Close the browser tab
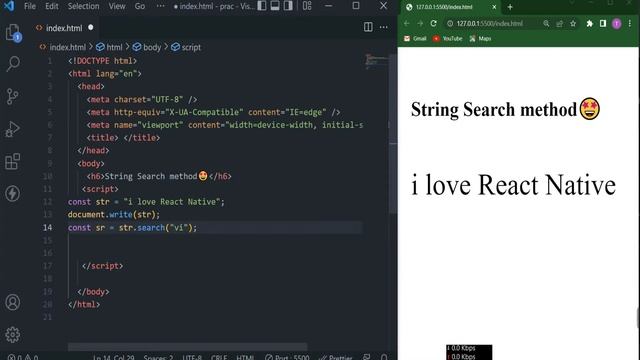Screen dimensions: 640x360 pyautogui.click(x=494, y=7)
